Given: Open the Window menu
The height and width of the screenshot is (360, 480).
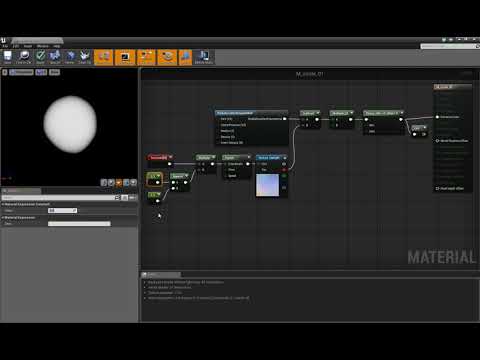Looking at the screenshot, I should (x=43, y=46).
